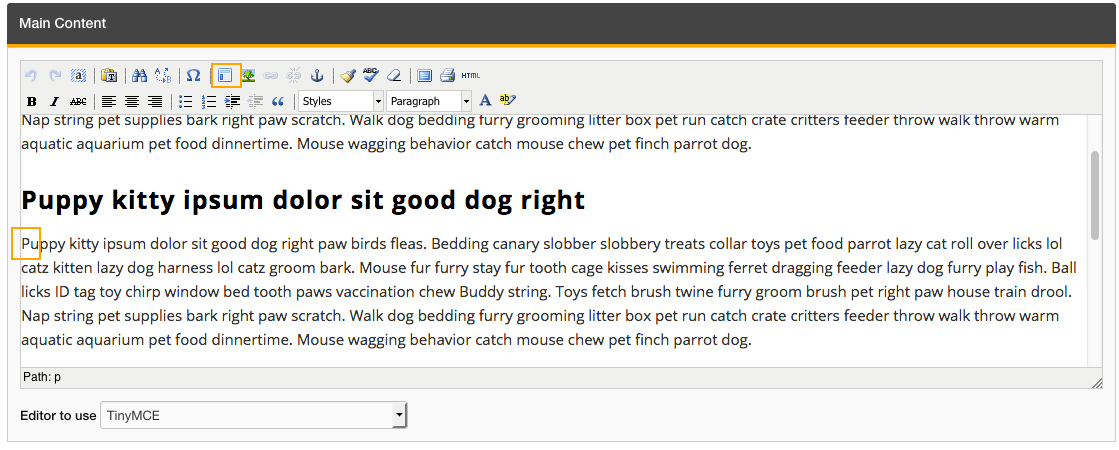Click the path element p in status bar
This screenshot has height=450, width=1119.
coord(57,378)
